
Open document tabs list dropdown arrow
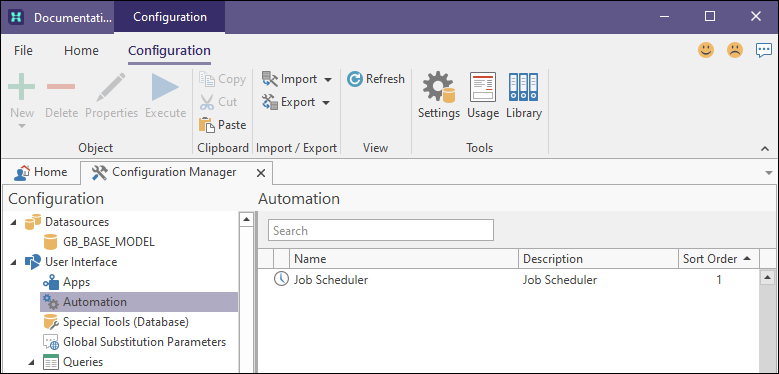pyautogui.click(x=769, y=173)
